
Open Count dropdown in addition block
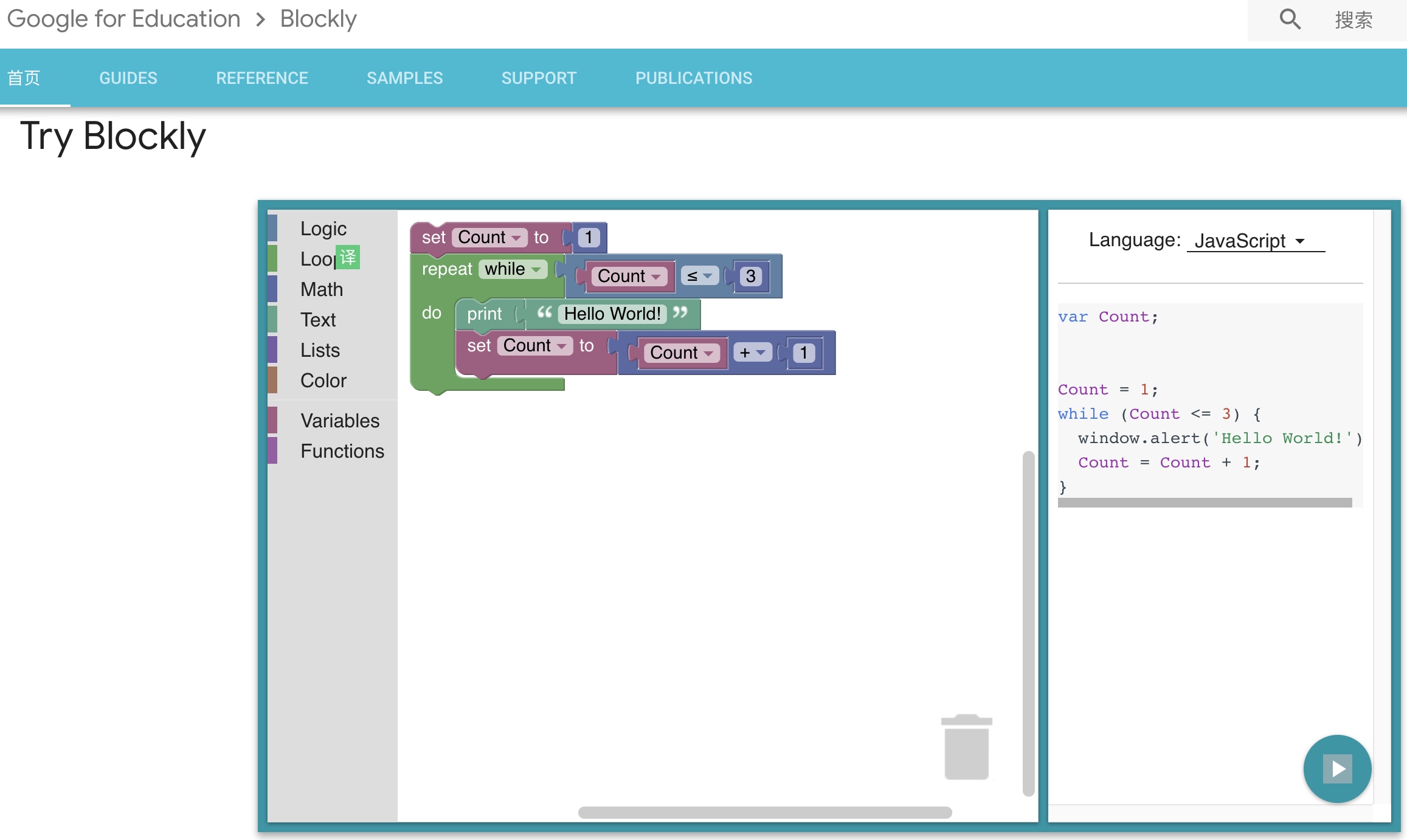pos(682,353)
